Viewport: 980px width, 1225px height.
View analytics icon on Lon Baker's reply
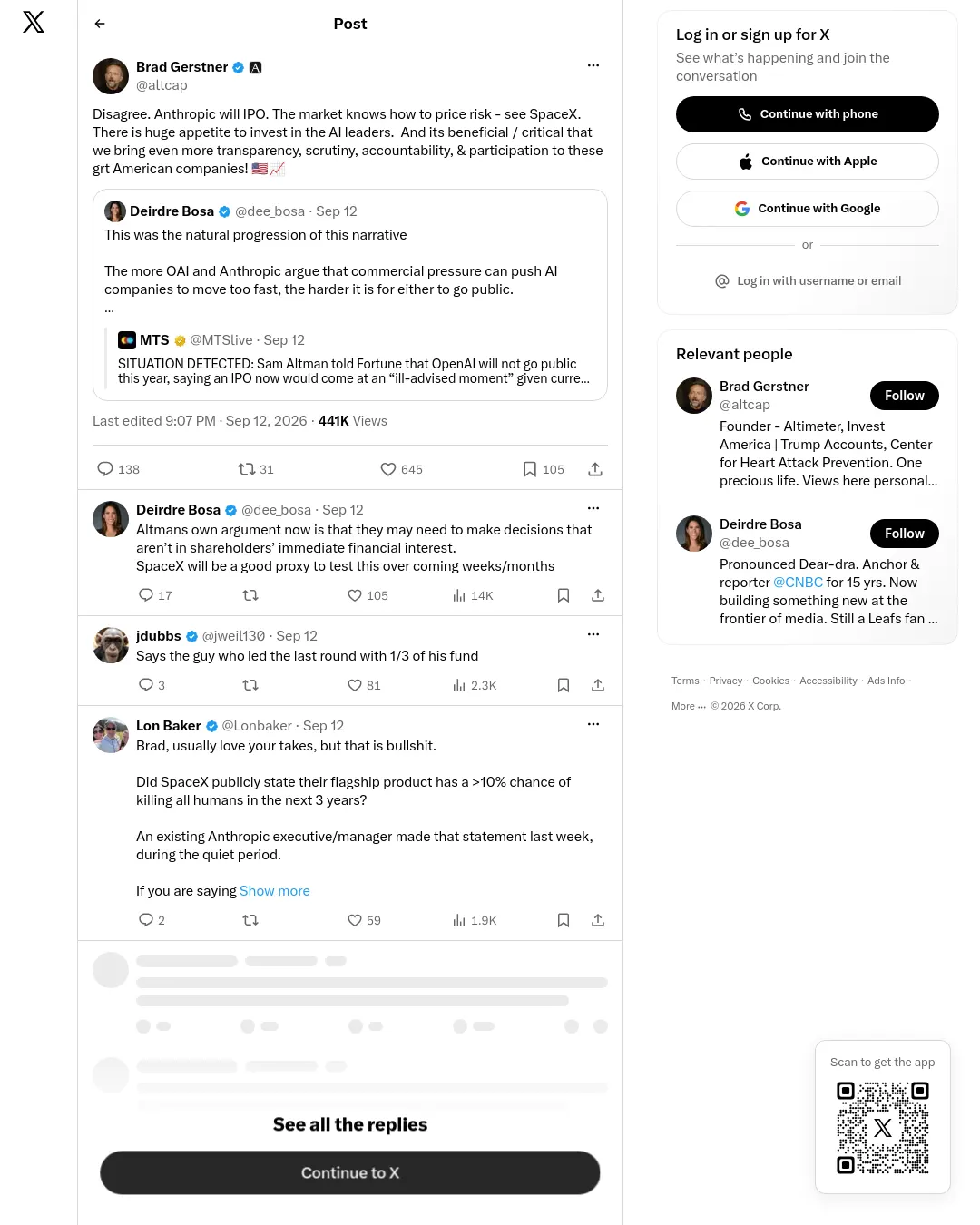(459, 920)
